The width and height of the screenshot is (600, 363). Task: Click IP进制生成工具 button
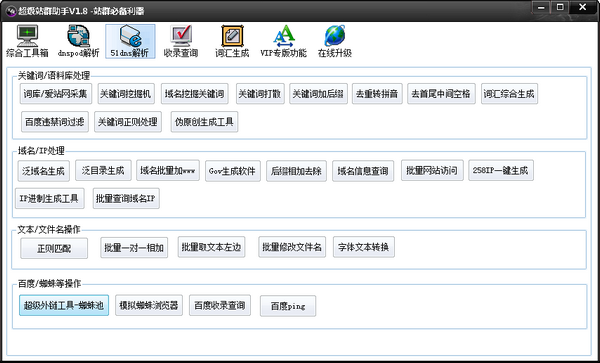click(x=50, y=198)
